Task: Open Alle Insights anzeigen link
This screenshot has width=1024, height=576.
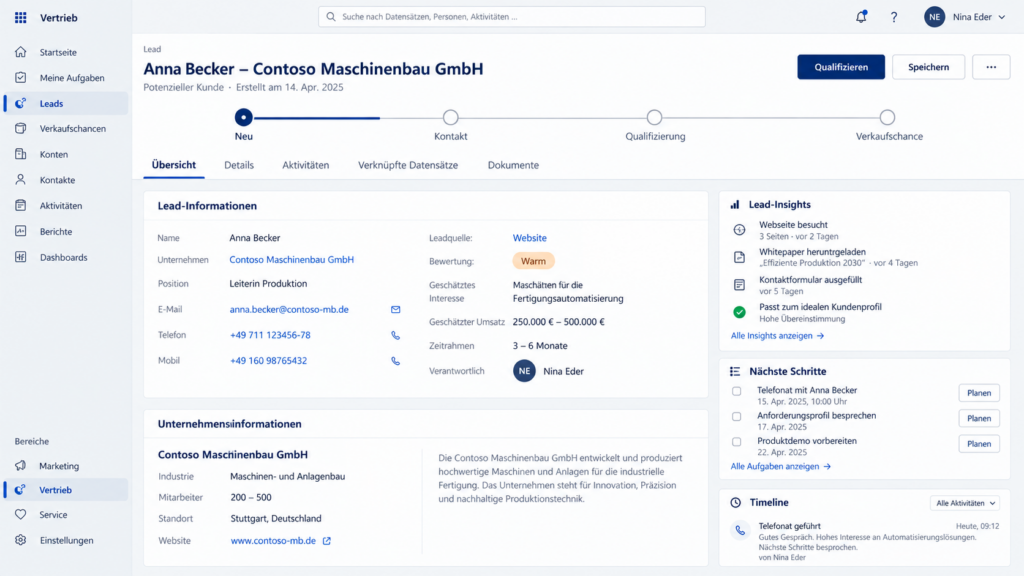Action: [x=777, y=336]
